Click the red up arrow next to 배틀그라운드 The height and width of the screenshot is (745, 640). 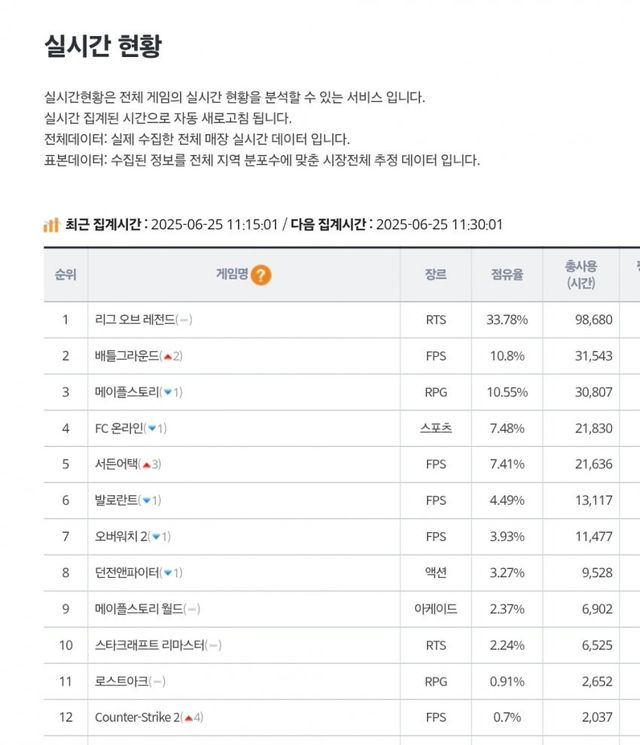click(x=169, y=356)
